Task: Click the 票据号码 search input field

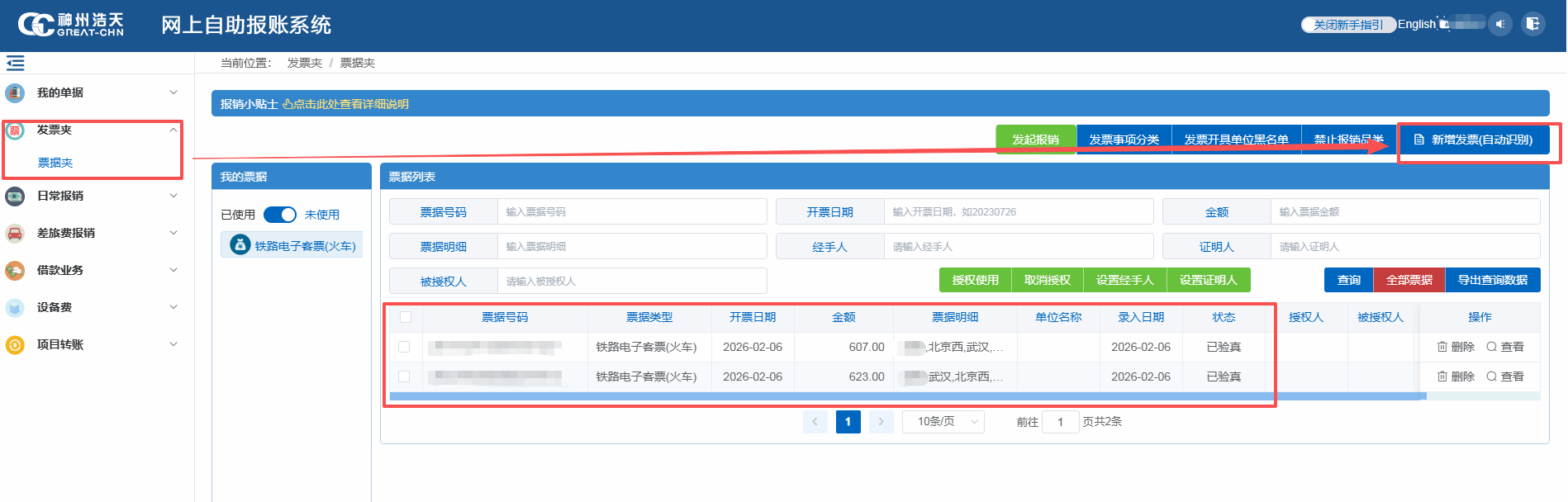Action: click(631, 212)
